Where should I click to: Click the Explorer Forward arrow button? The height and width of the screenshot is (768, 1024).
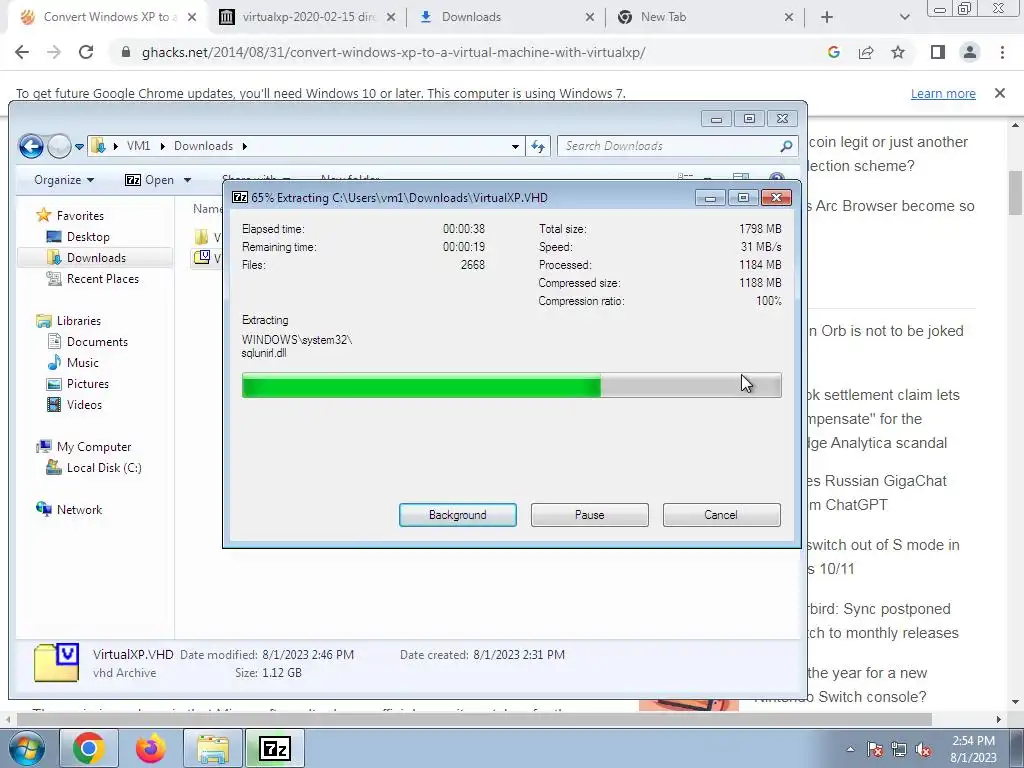pyautogui.click(x=59, y=146)
